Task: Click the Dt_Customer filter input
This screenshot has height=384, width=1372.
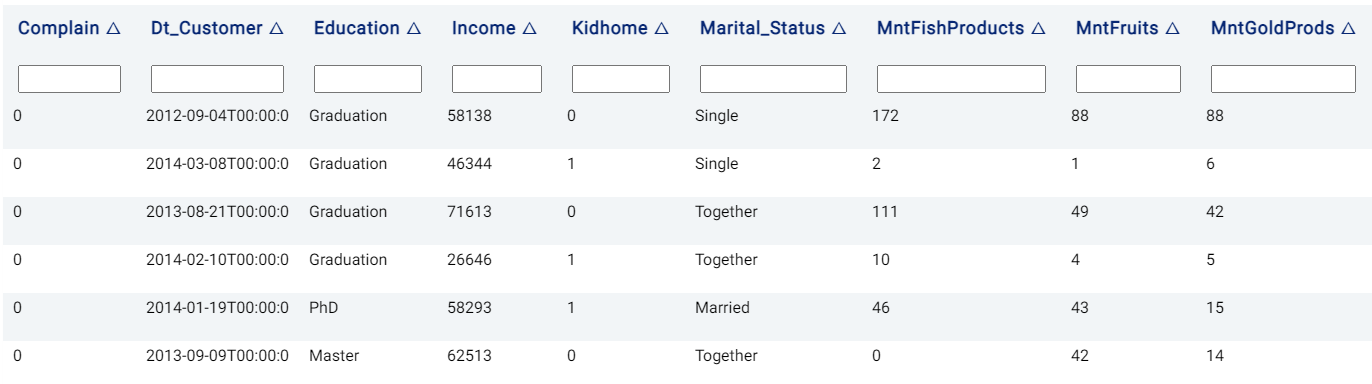Action: (x=217, y=79)
